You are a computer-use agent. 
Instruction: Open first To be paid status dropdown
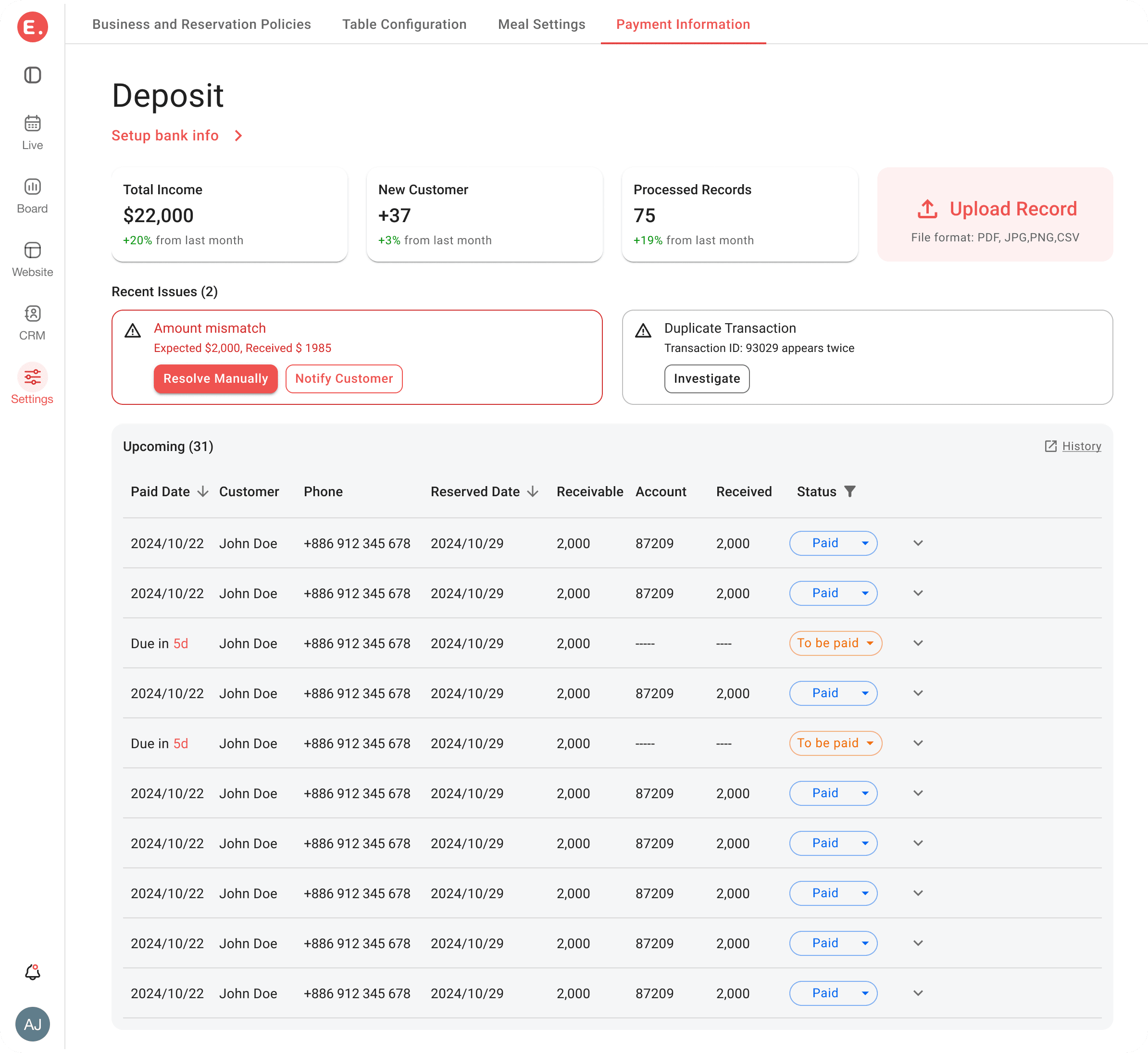coord(836,643)
